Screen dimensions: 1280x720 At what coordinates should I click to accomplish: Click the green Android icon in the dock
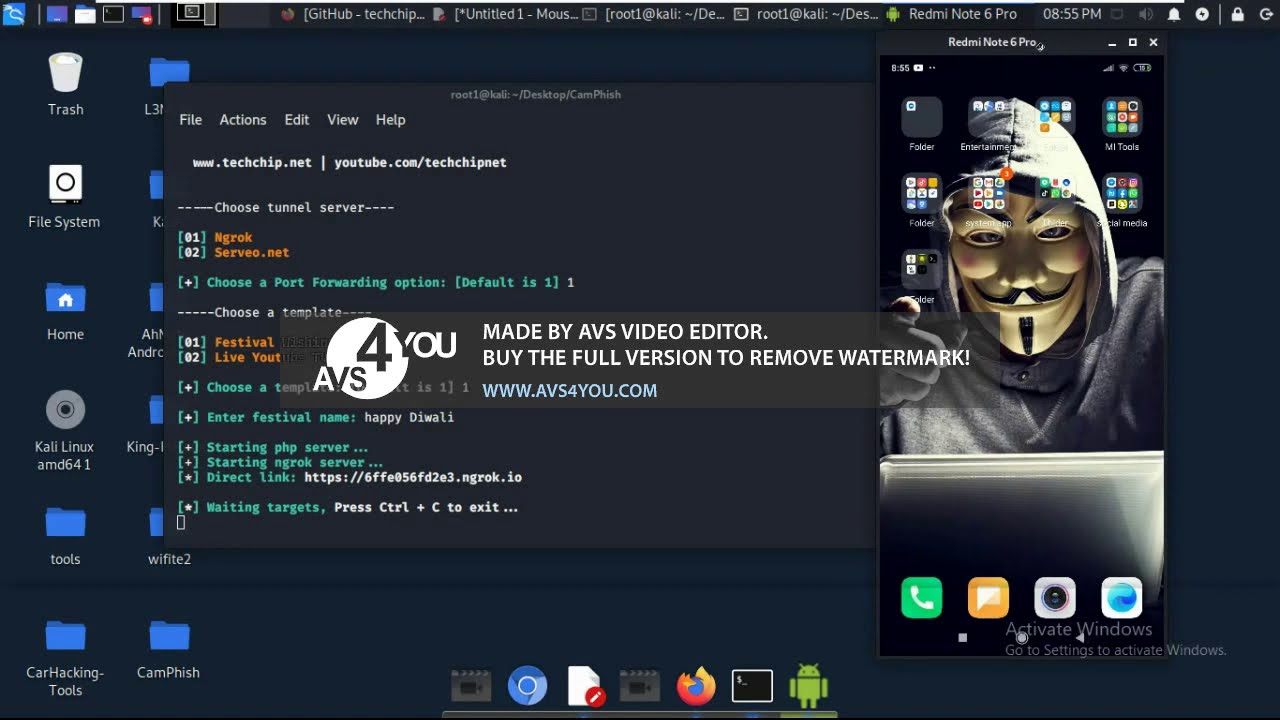(x=808, y=686)
